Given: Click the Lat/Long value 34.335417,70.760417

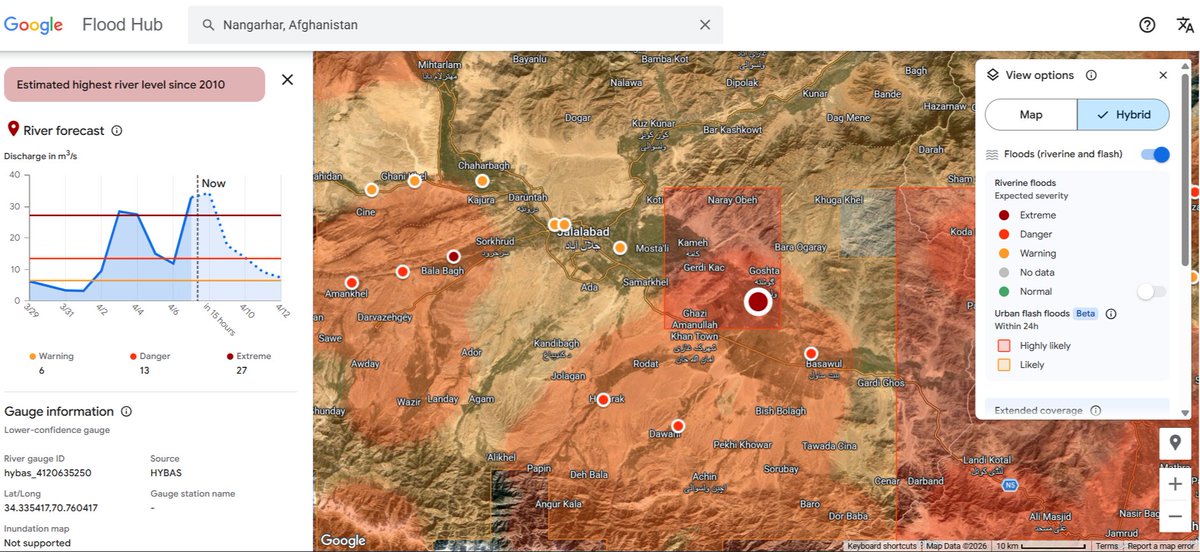Looking at the screenshot, I should pyautogui.click(x=51, y=508).
